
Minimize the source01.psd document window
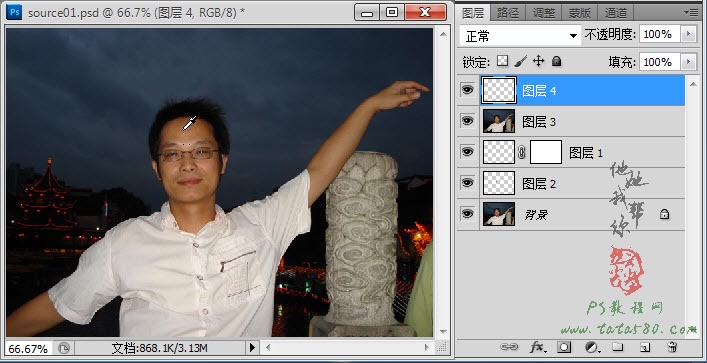click(367, 13)
